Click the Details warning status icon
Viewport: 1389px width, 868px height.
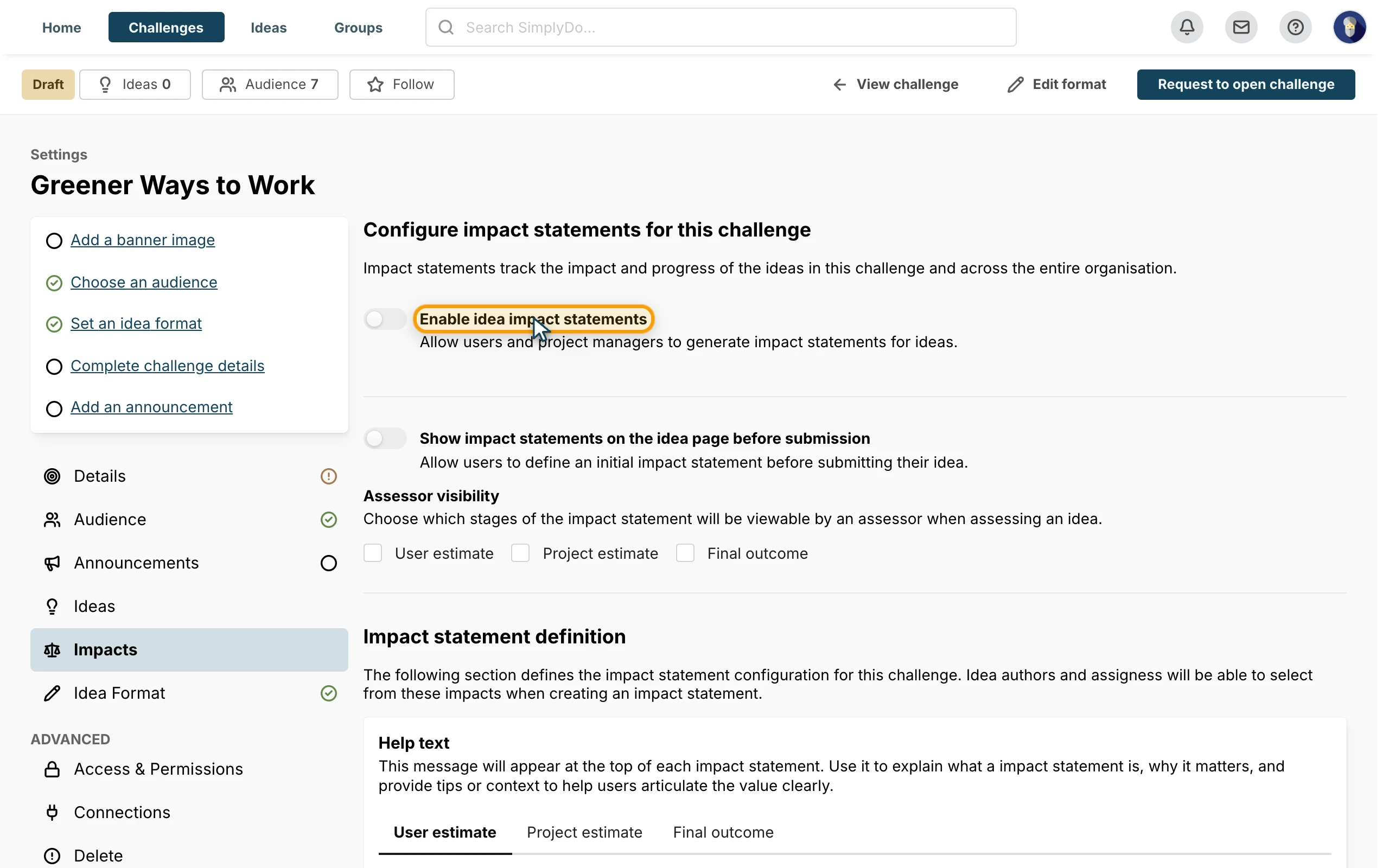pyautogui.click(x=328, y=476)
